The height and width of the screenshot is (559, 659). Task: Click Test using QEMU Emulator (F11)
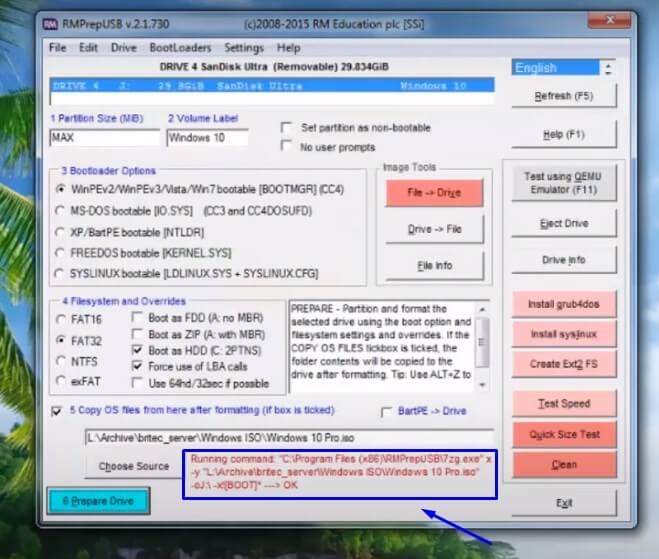pos(564,183)
